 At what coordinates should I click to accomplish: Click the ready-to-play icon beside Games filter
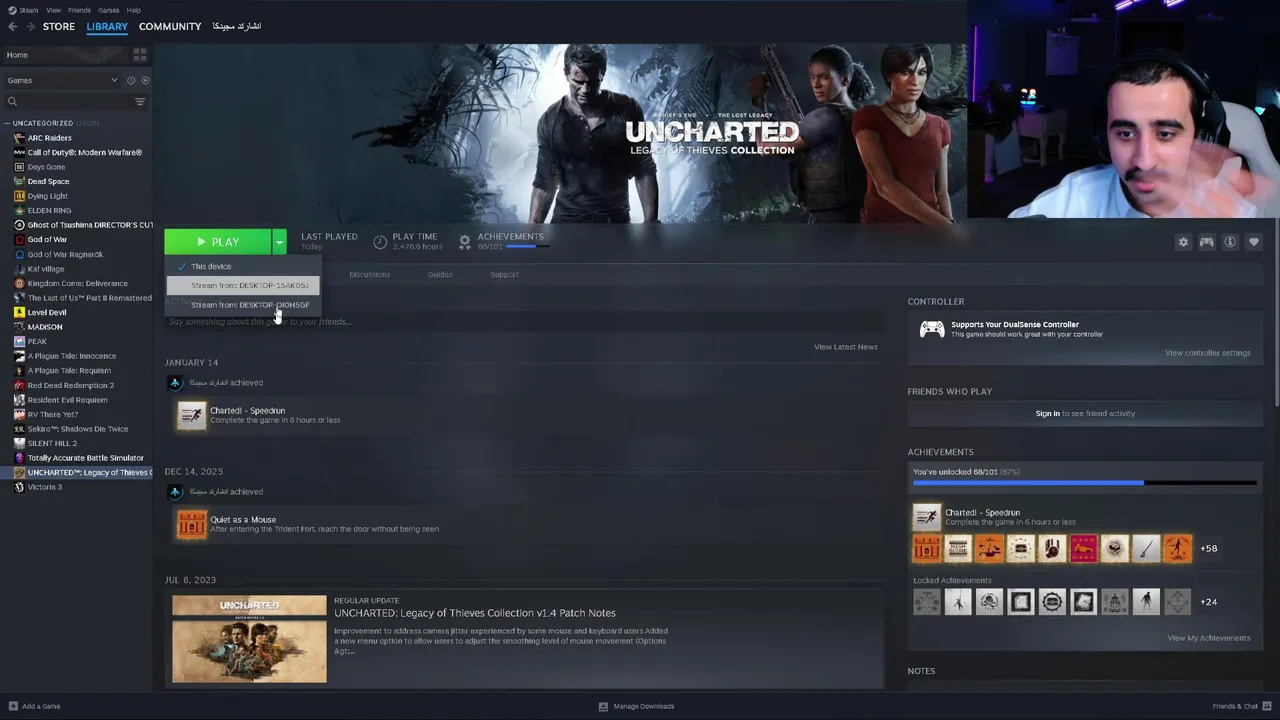tap(145, 80)
